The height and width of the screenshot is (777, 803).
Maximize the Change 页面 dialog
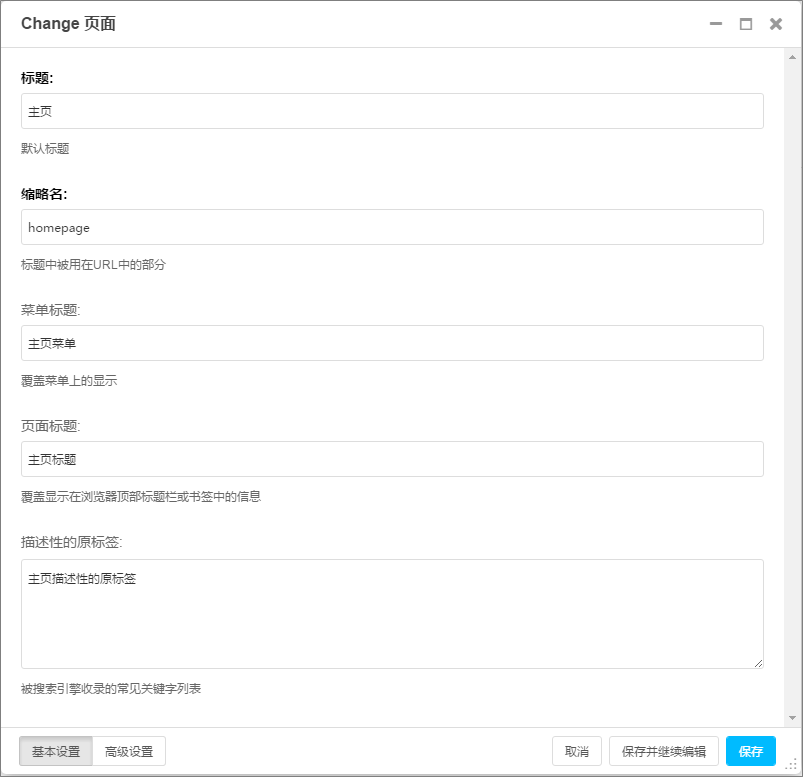click(746, 24)
